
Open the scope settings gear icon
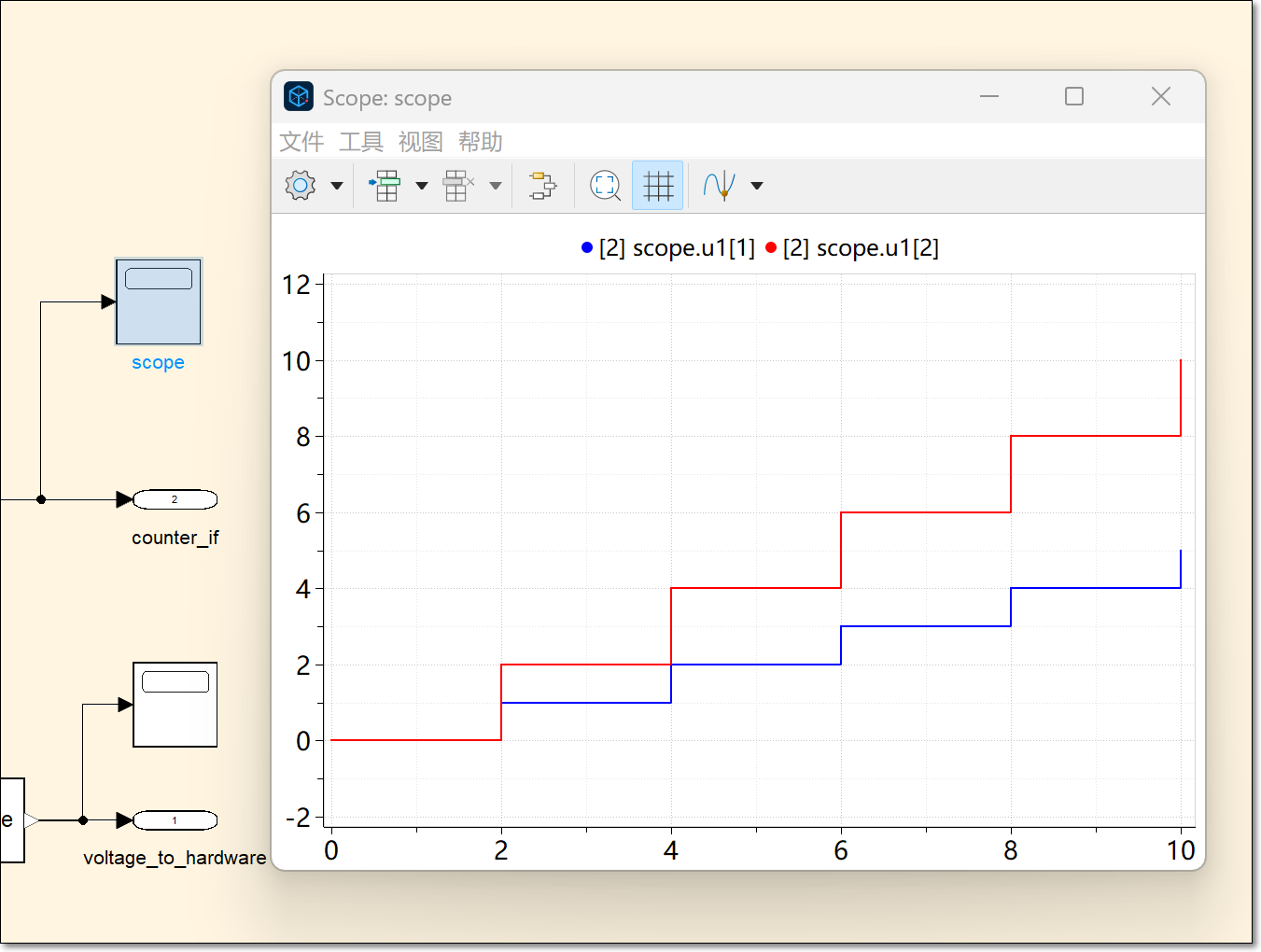click(300, 186)
